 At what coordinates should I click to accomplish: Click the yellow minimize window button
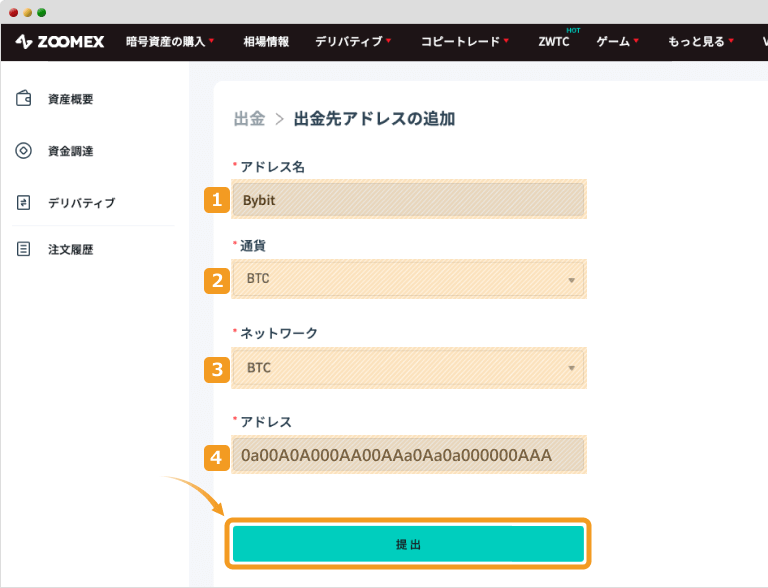pyautogui.click(x=27, y=12)
